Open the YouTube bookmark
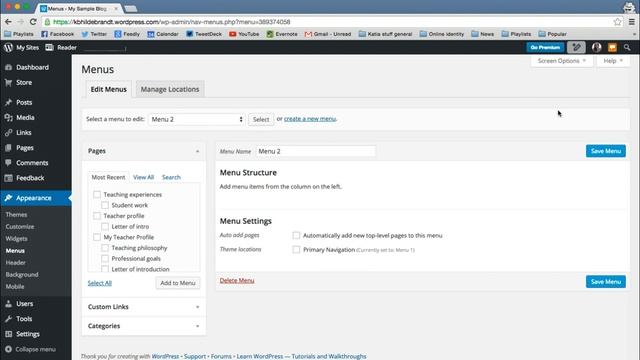The image size is (640, 360). pyautogui.click(x=244, y=34)
